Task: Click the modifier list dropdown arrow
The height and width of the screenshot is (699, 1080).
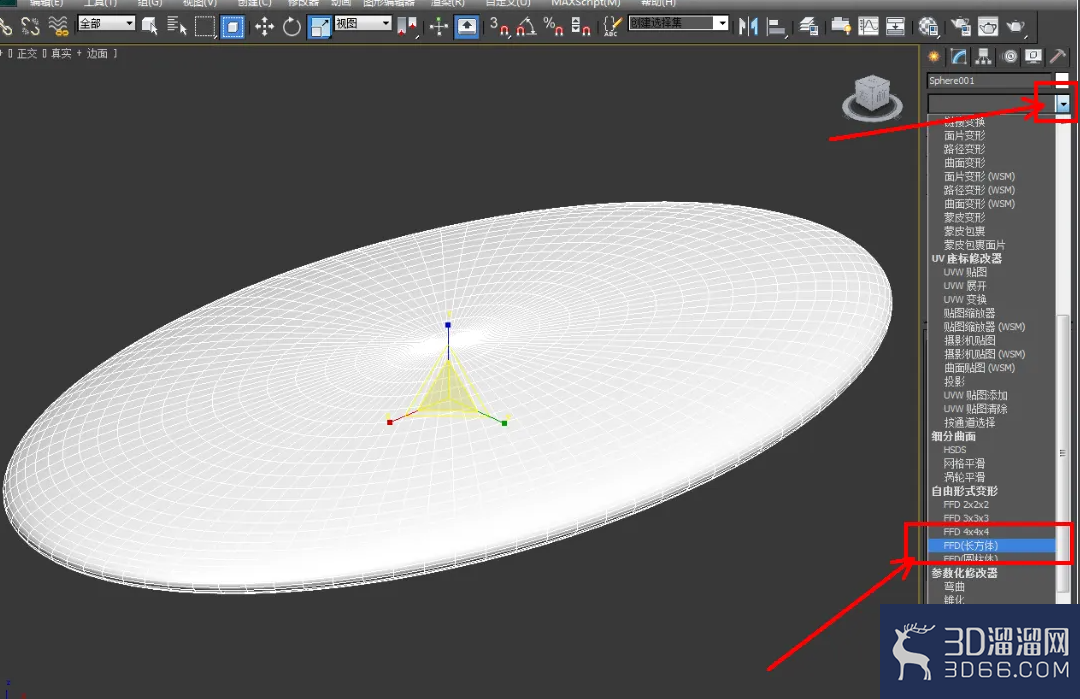Action: click(x=1063, y=103)
